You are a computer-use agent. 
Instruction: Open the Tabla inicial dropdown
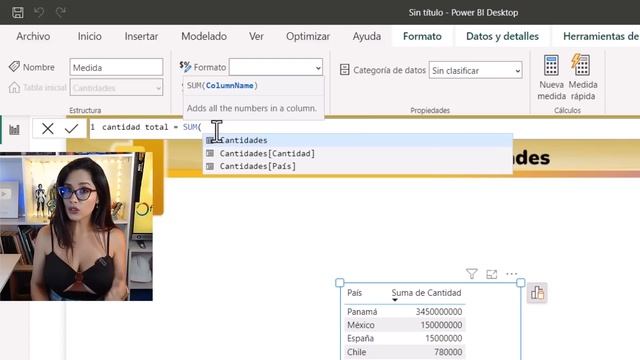[116, 88]
